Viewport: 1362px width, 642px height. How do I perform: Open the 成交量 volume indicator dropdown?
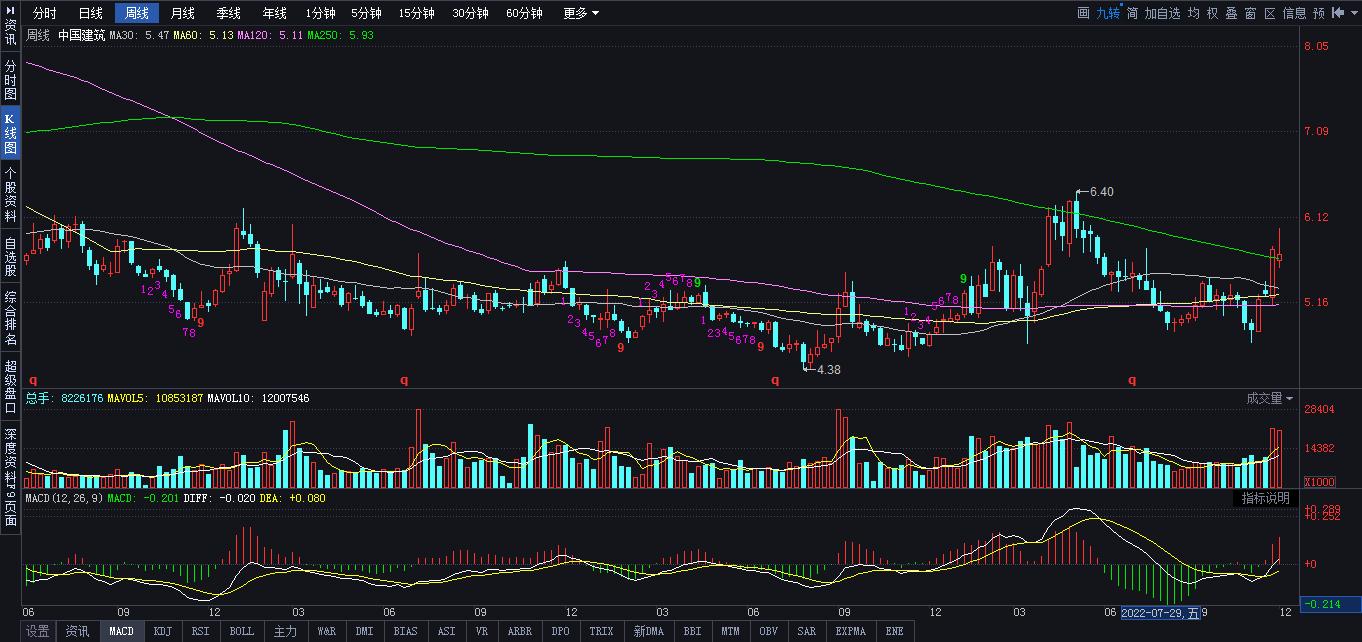click(1269, 399)
